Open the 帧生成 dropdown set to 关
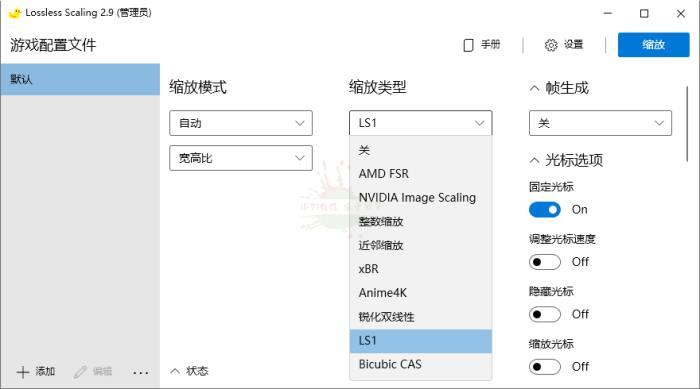The width and height of the screenshot is (700, 389). tap(600, 123)
